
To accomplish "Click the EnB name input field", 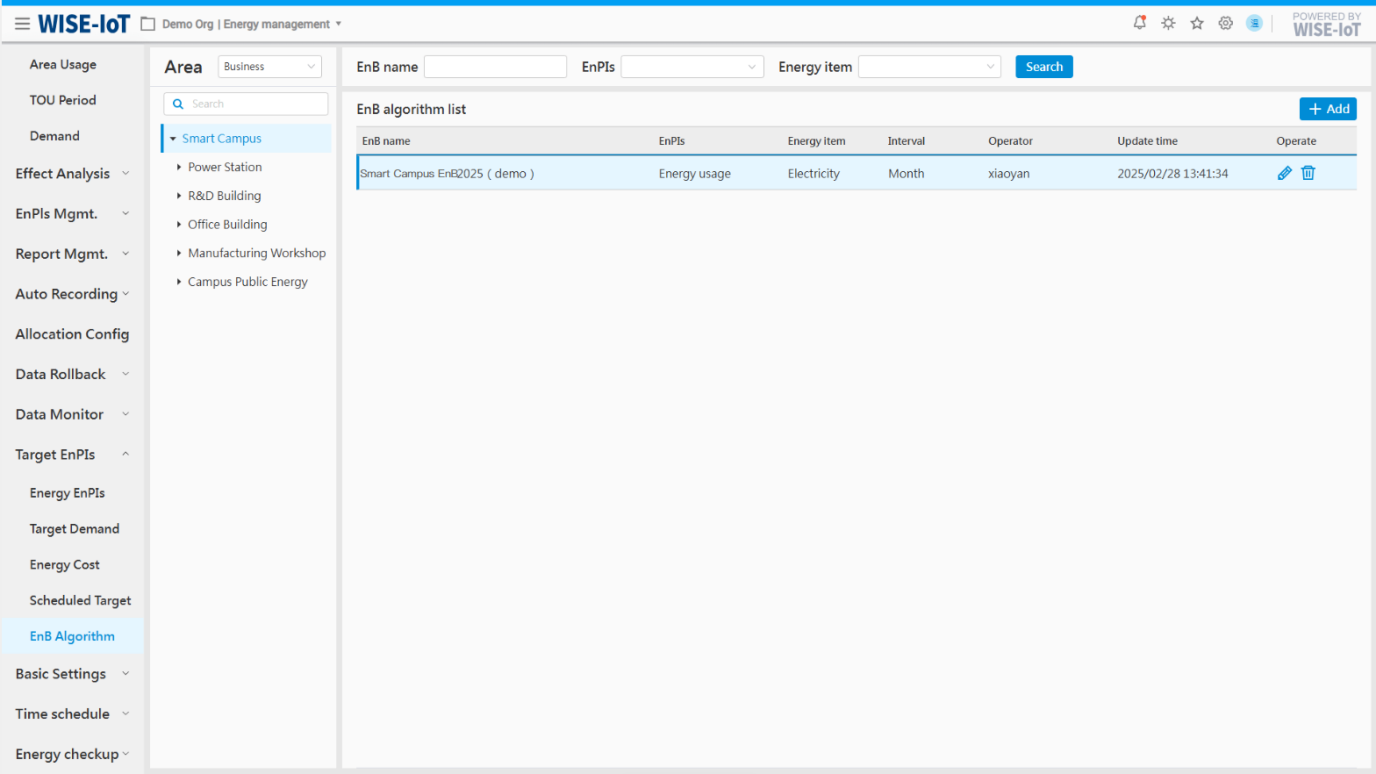I will pos(495,67).
